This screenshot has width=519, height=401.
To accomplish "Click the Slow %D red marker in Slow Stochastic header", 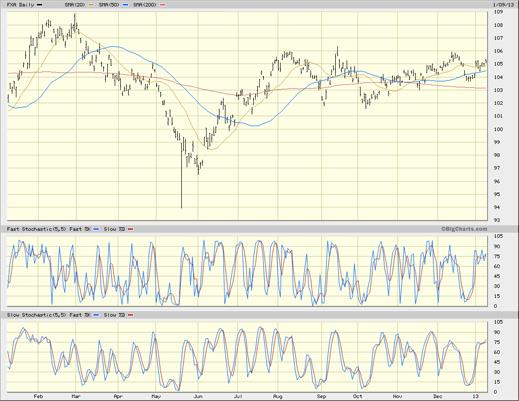I will pos(131,315).
